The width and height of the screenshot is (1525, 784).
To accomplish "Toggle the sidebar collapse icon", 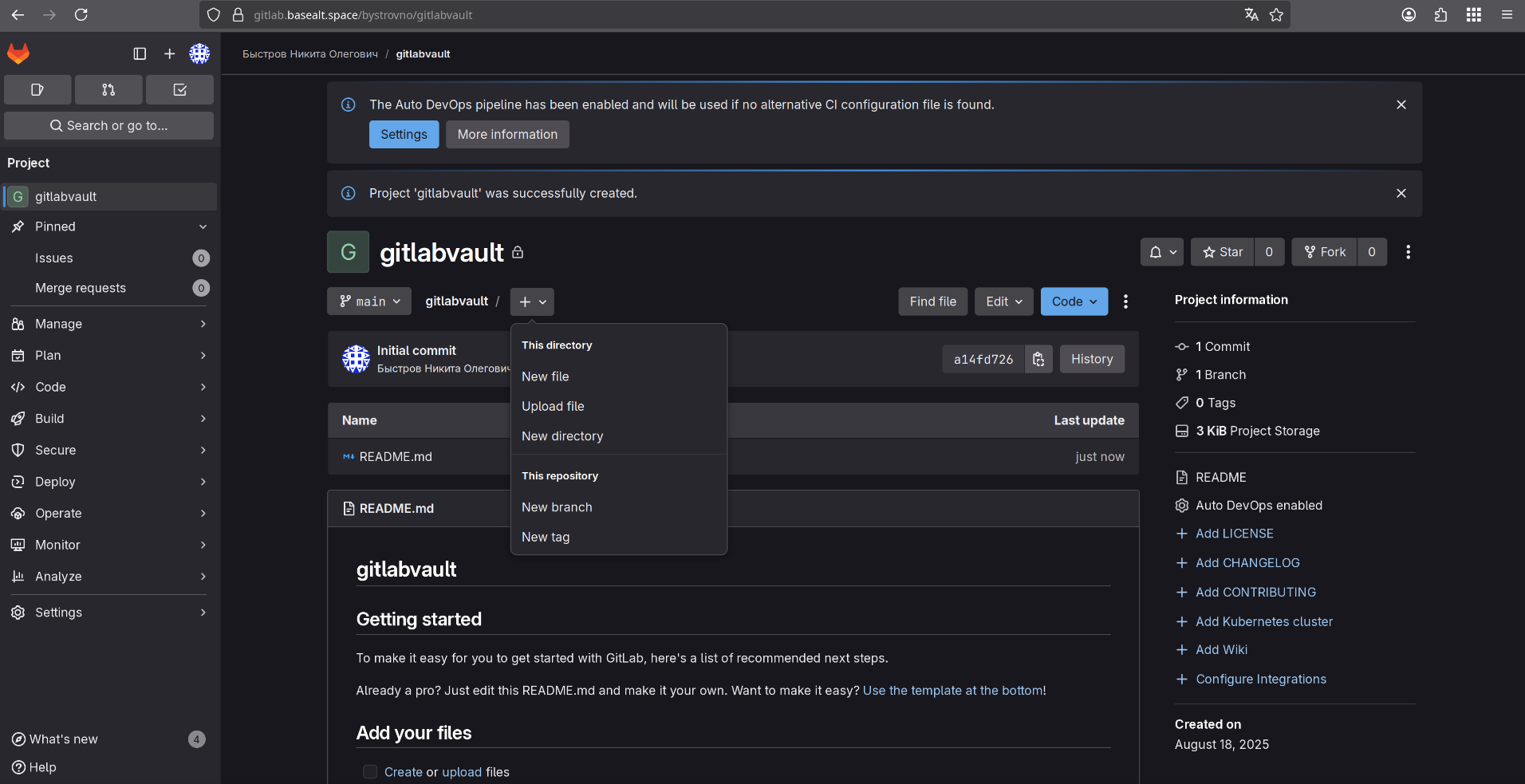I will 140,53.
